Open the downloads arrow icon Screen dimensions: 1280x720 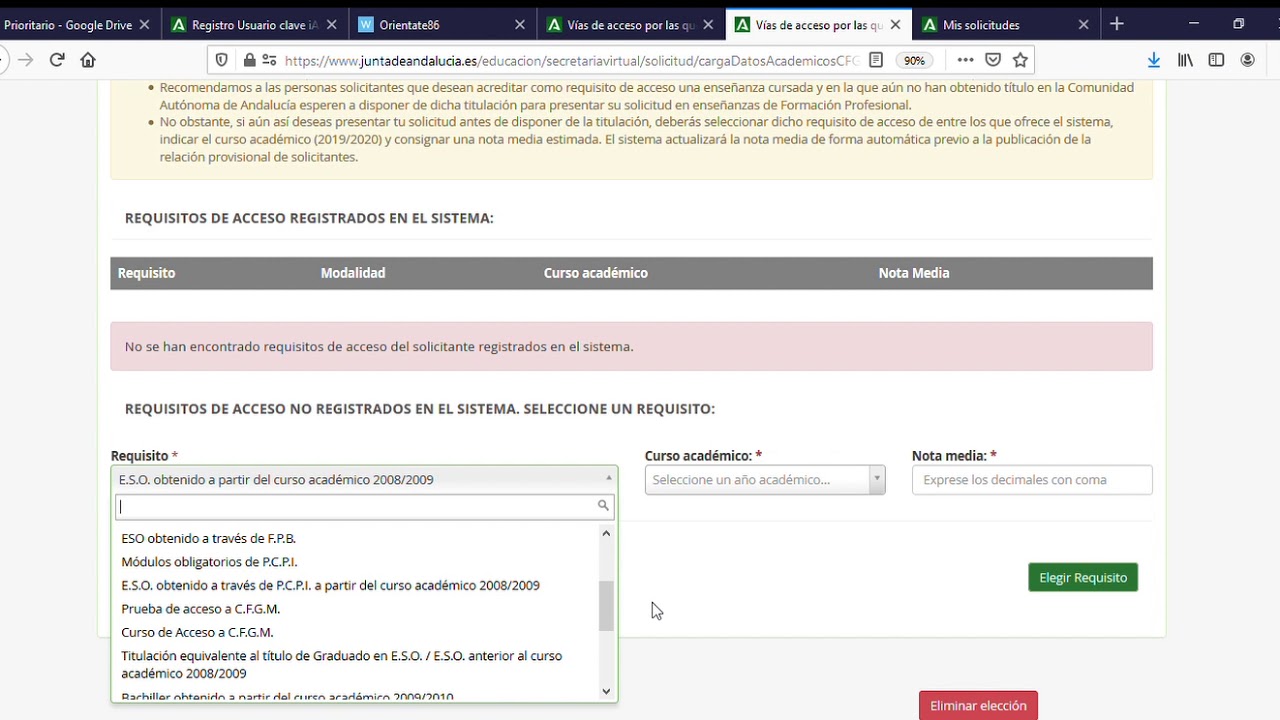tap(1153, 60)
